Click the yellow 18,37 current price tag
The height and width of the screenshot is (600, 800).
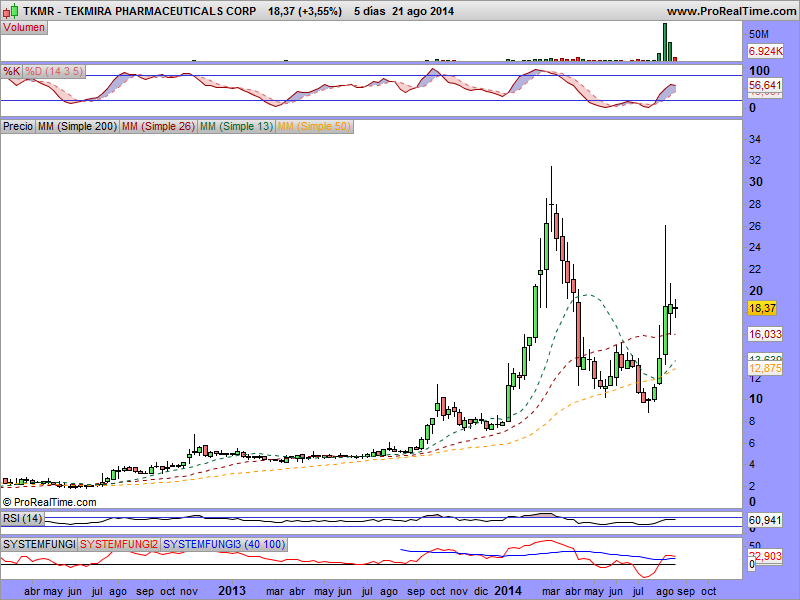pos(762,308)
